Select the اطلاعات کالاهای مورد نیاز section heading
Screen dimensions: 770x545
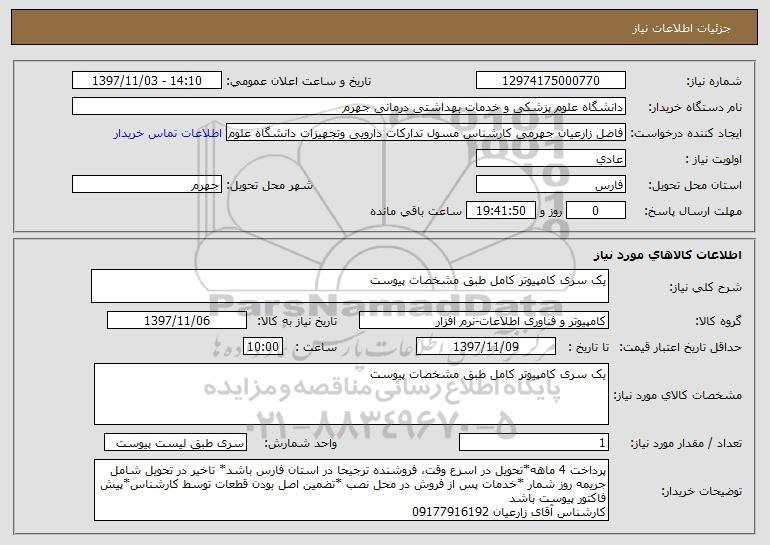coord(668,255)
